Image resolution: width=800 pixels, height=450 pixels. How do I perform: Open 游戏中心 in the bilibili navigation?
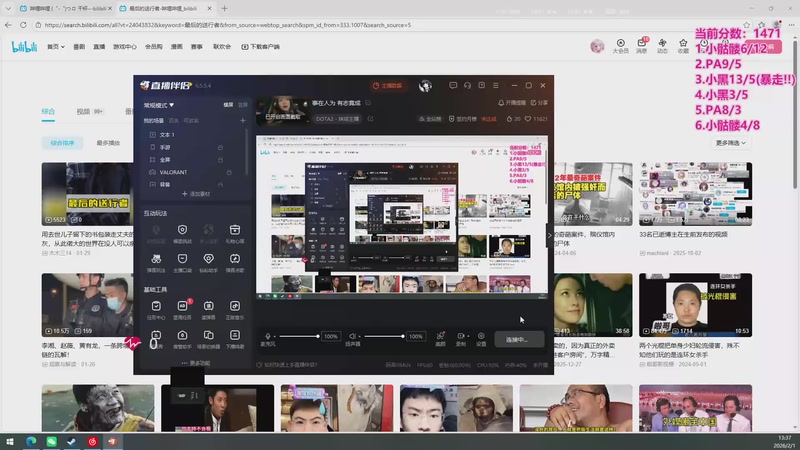point(124,46)
